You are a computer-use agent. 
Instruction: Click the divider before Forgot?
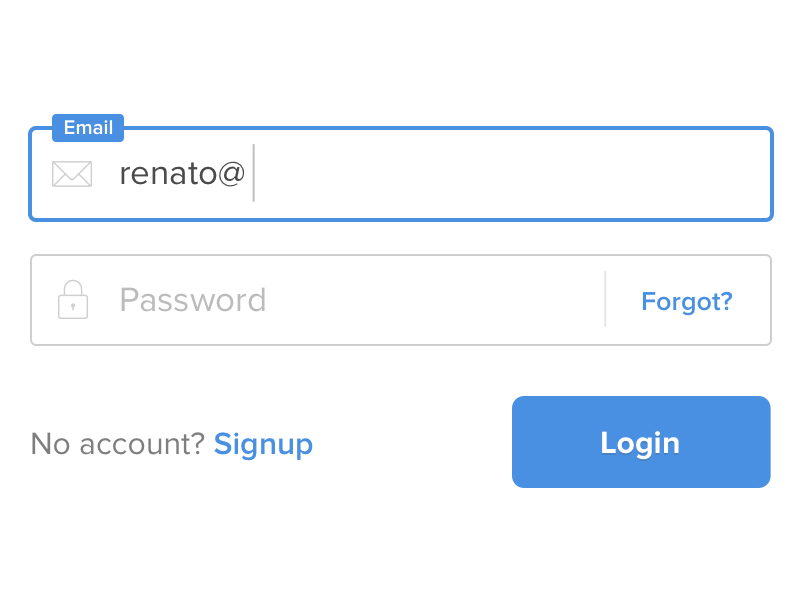[605, 300]
